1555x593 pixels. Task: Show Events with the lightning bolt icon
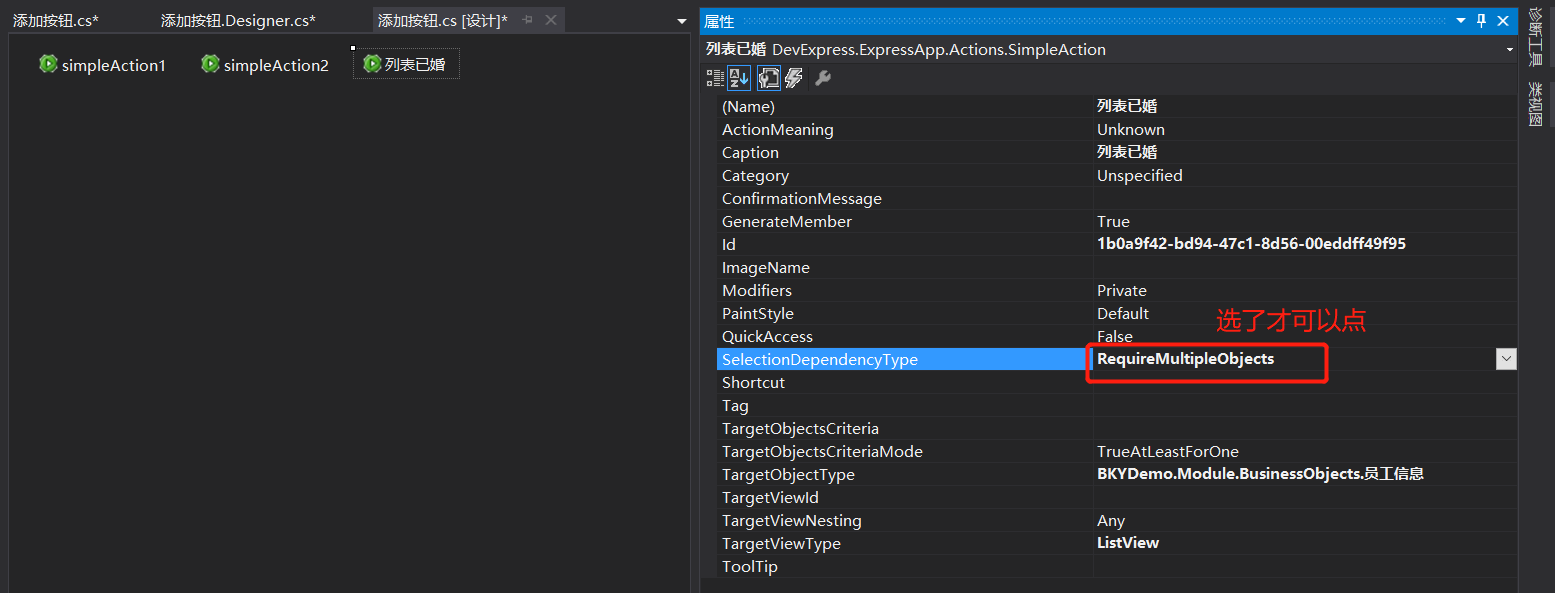(x=794, y=78)
